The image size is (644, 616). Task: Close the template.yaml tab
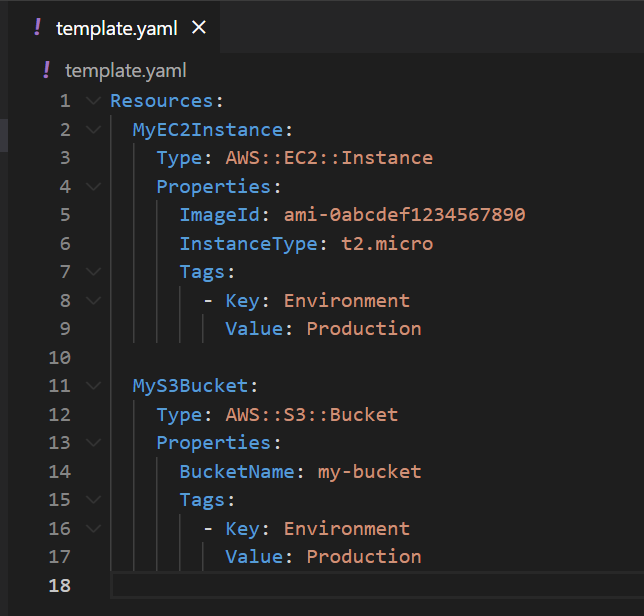pos(198,28)
